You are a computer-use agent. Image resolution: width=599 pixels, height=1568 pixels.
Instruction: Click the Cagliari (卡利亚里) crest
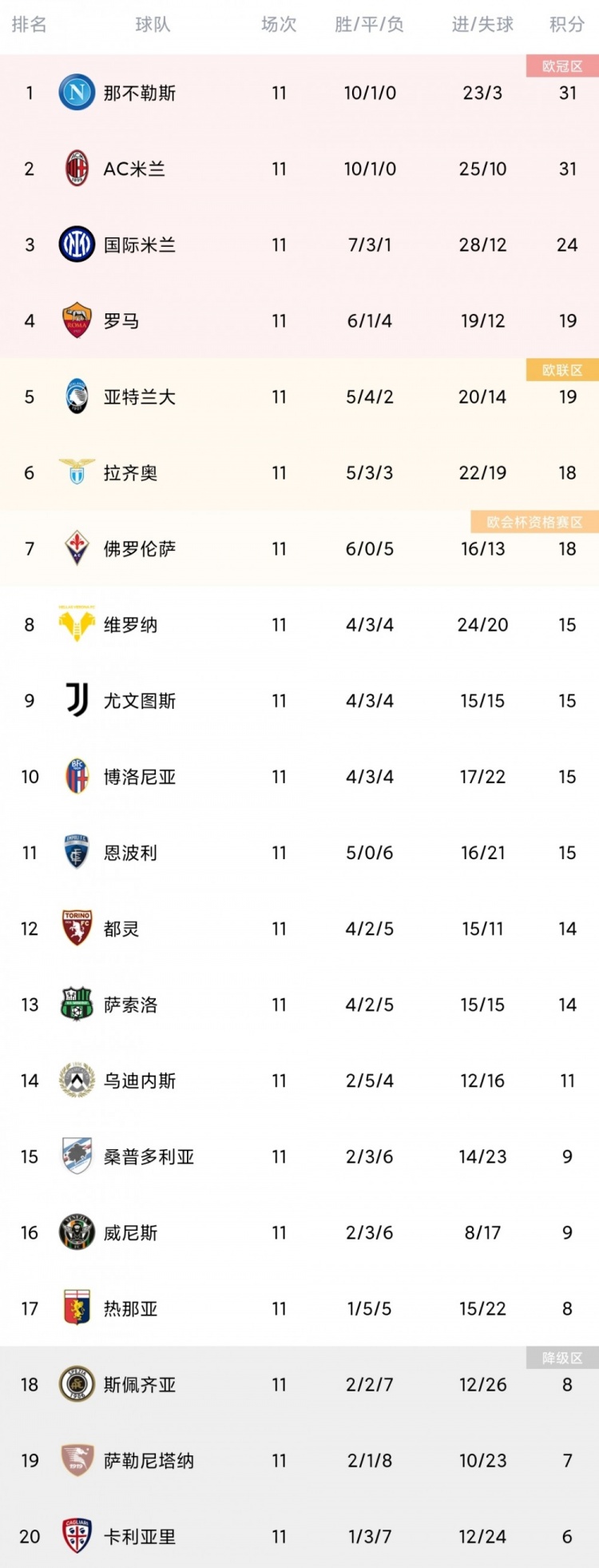pos(77,1535)
